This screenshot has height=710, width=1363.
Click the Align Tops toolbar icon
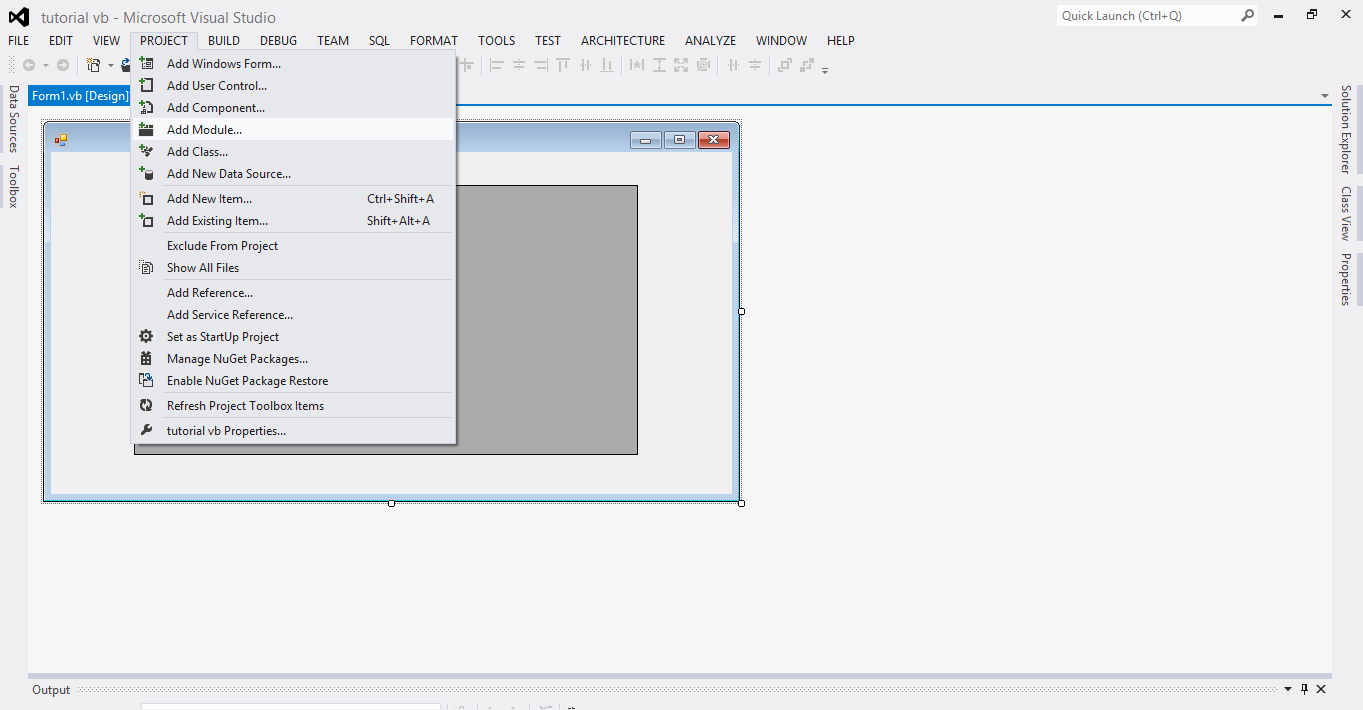click(563, 65)
